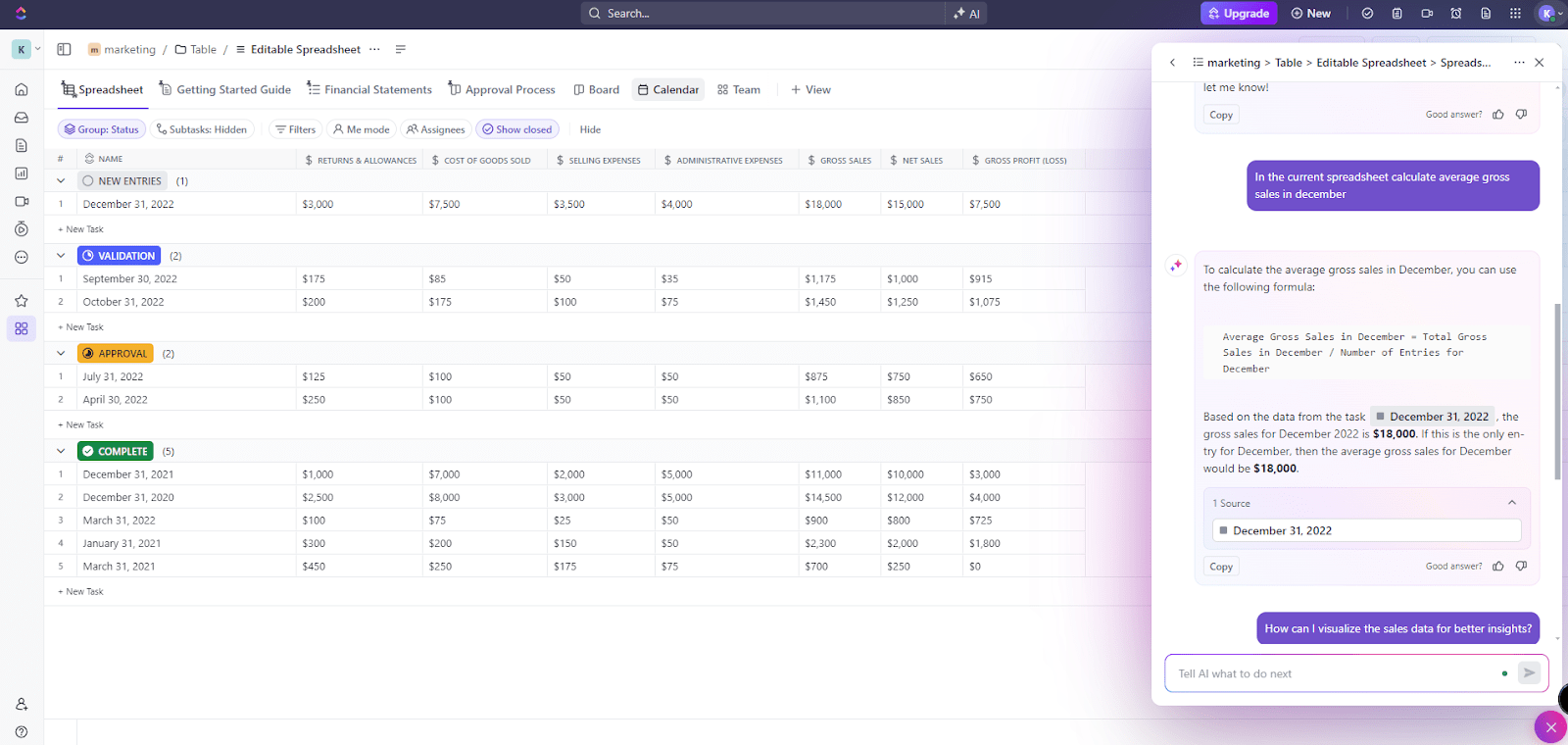Open the apps grid icon in top bar
Viewport: 1568px width, 745px height.
pyautogui.click(x=1515, y=14)
